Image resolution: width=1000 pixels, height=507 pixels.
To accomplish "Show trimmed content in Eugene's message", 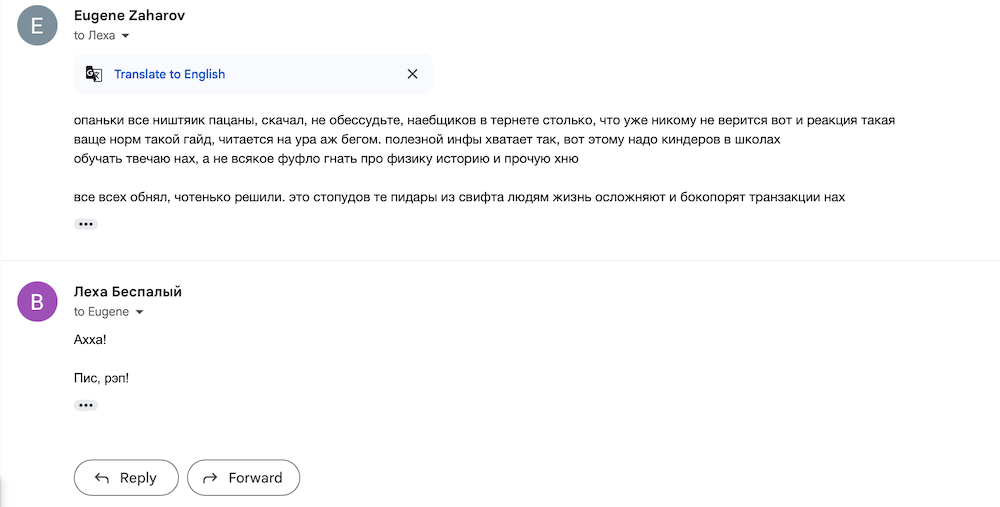I will [86, 224].
